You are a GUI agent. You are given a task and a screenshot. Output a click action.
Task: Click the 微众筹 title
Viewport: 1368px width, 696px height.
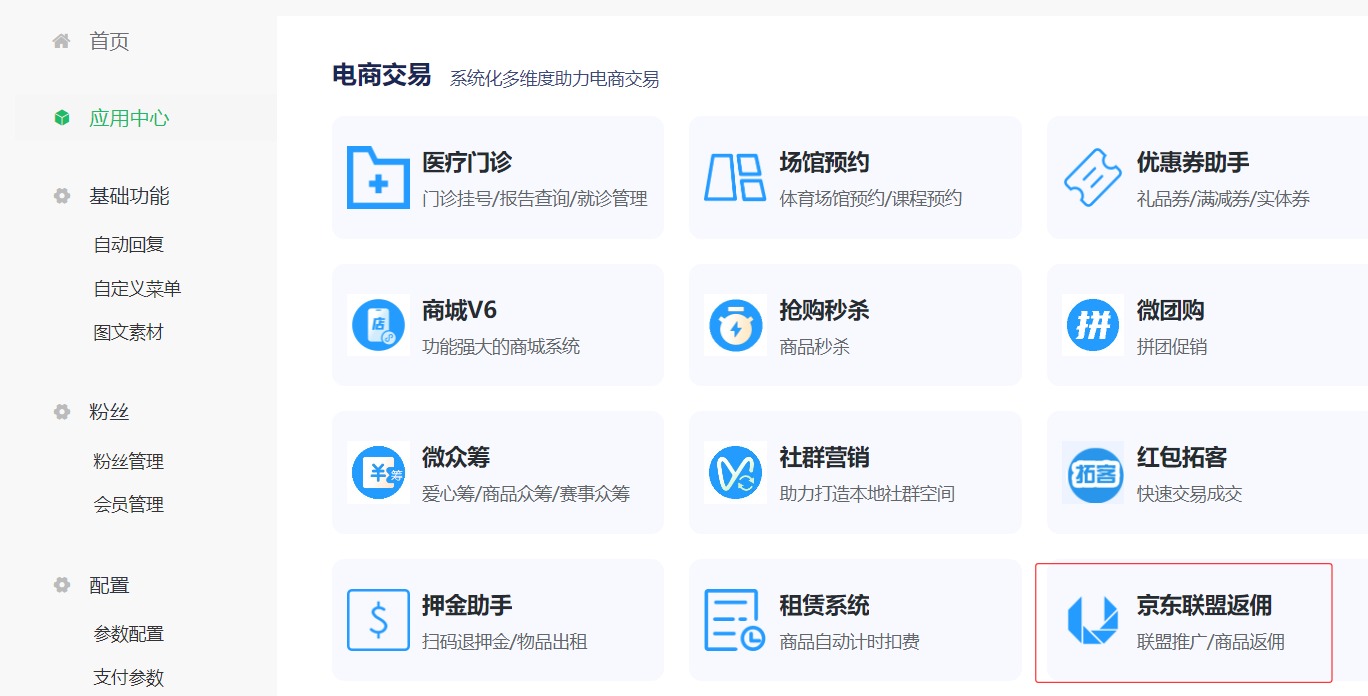point(456,458)
